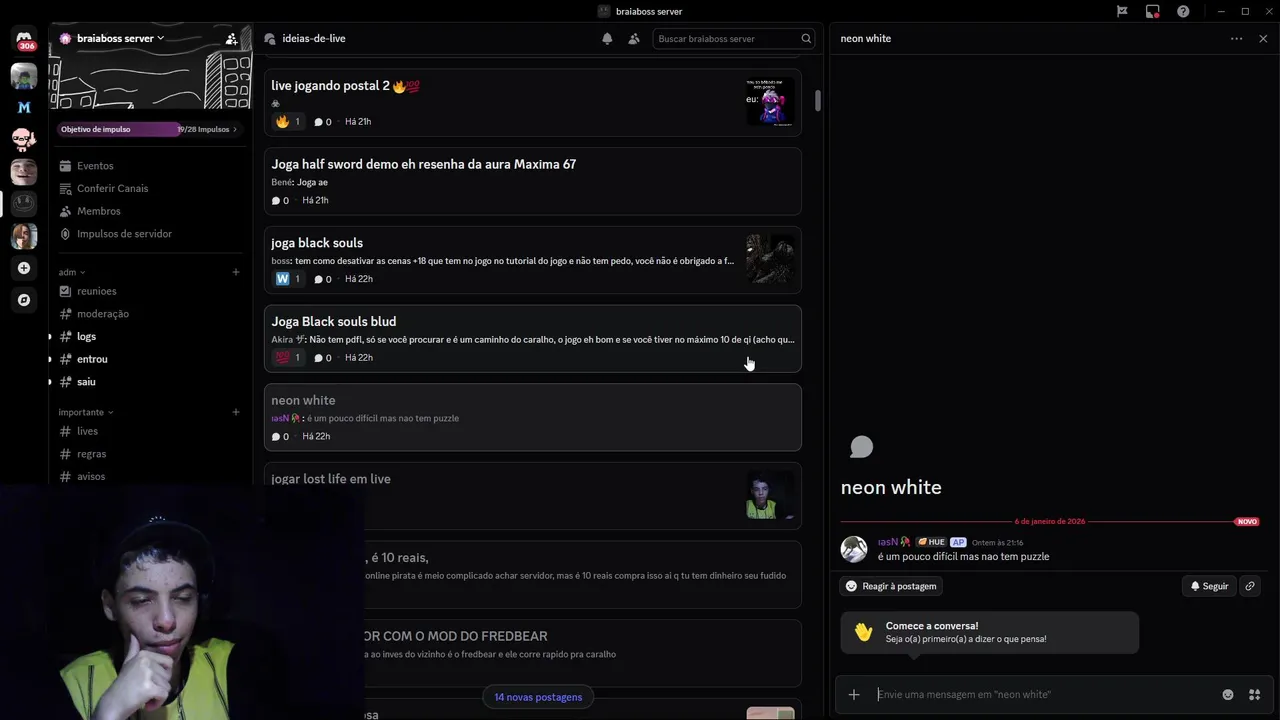Collapse the importante channel category
Viewport: 1280px width, 720px height.
86,412
